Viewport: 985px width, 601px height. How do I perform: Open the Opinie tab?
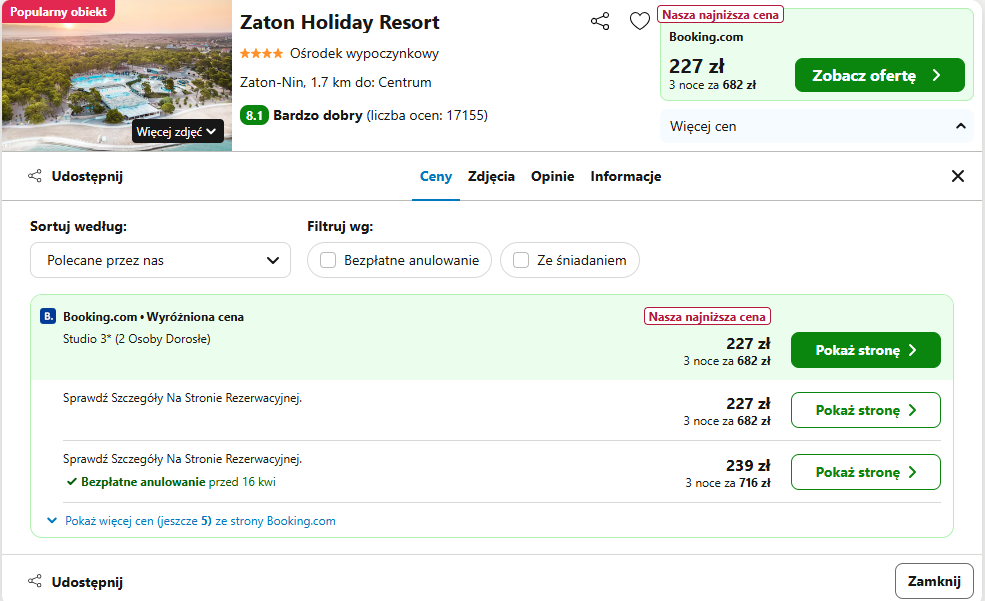pyautogui.click(x=552, y=176)
